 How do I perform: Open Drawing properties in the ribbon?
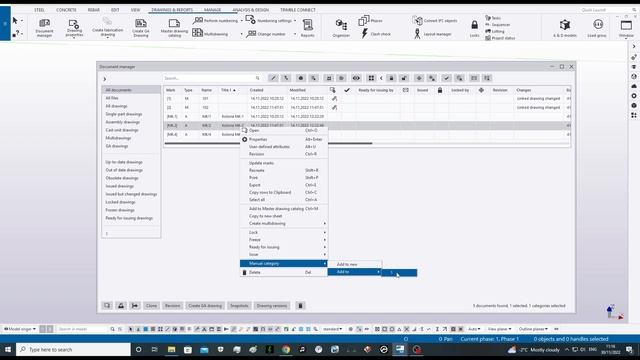point(74,28)
